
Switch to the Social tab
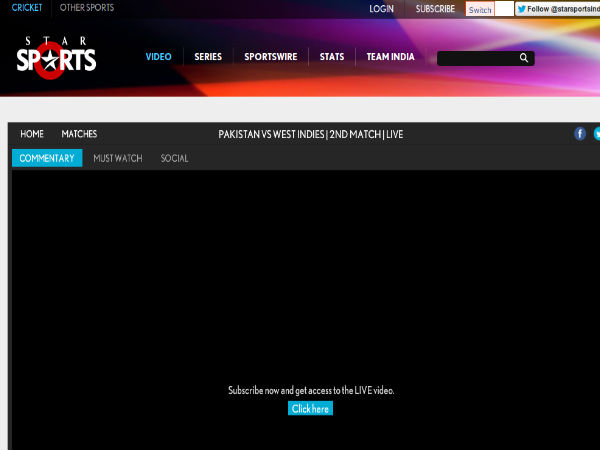174,158
